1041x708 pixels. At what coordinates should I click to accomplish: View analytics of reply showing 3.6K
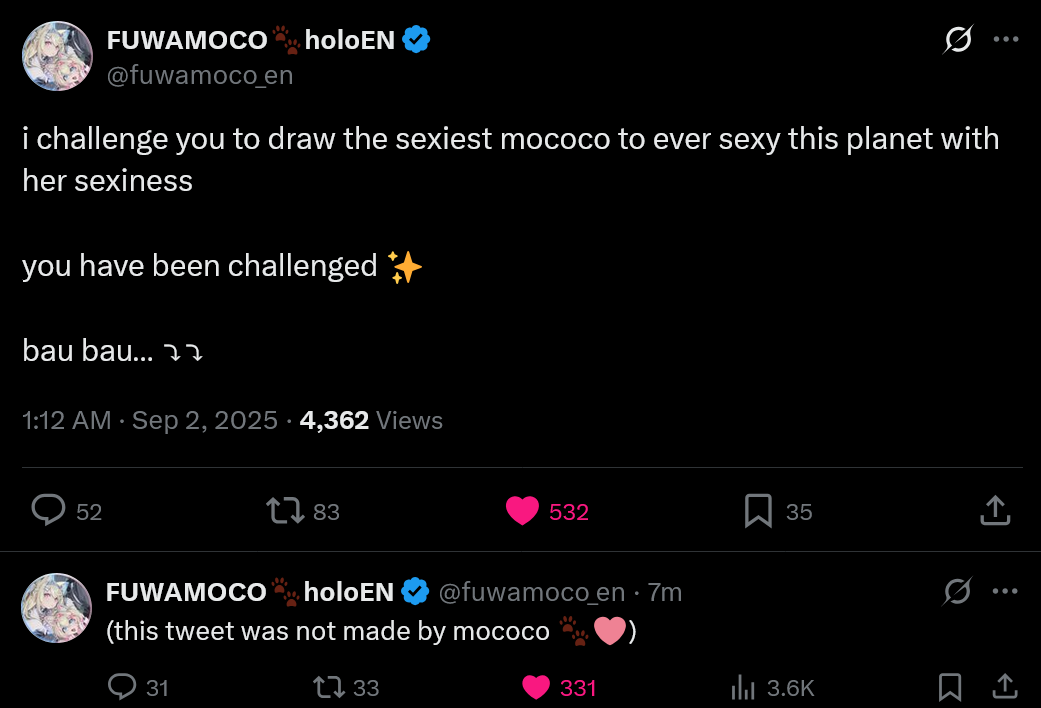743,687
